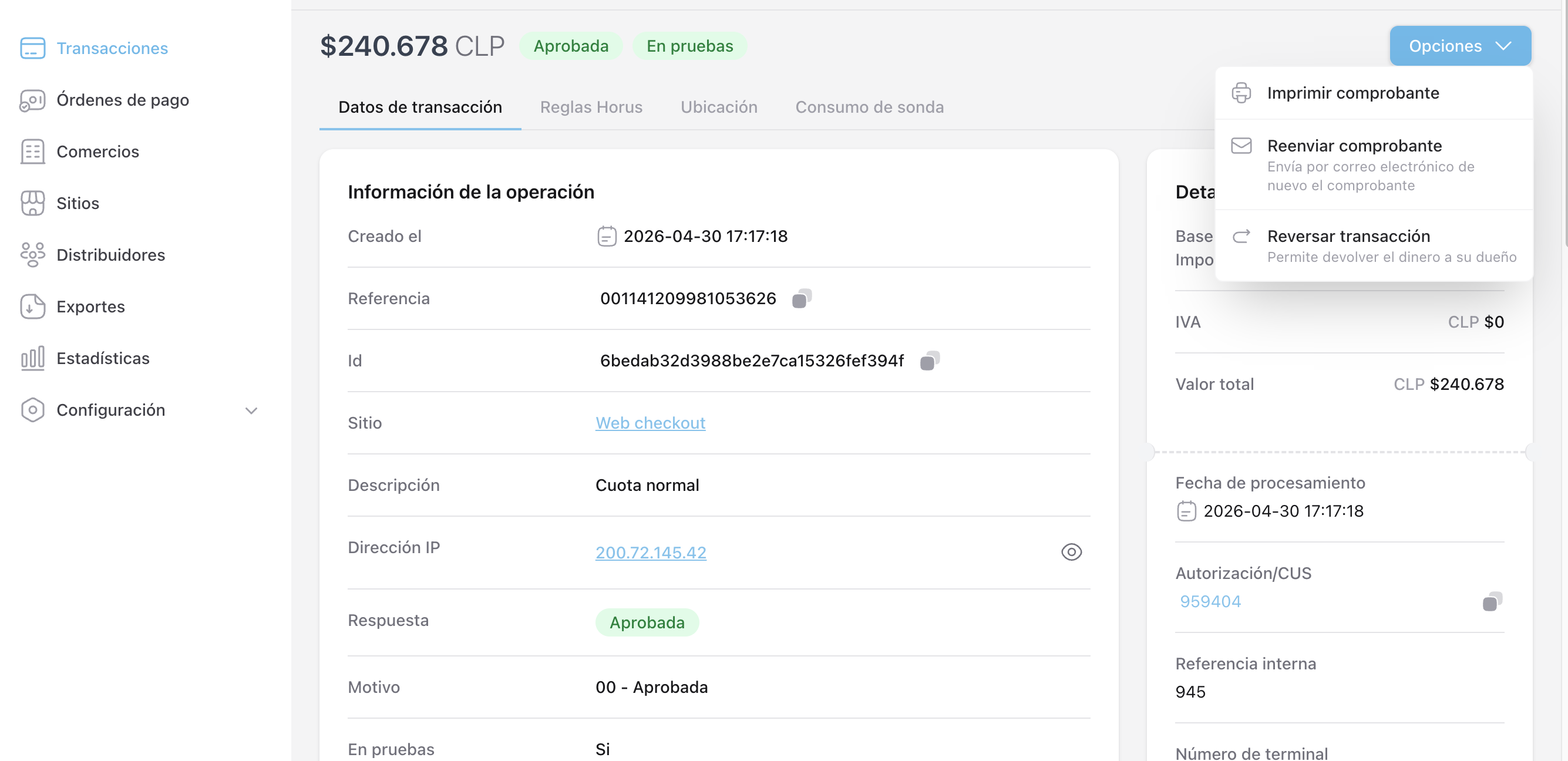Click the Comercios building icon
The height and width of the screenshot is (761, 1568).
tap(32, 151)
